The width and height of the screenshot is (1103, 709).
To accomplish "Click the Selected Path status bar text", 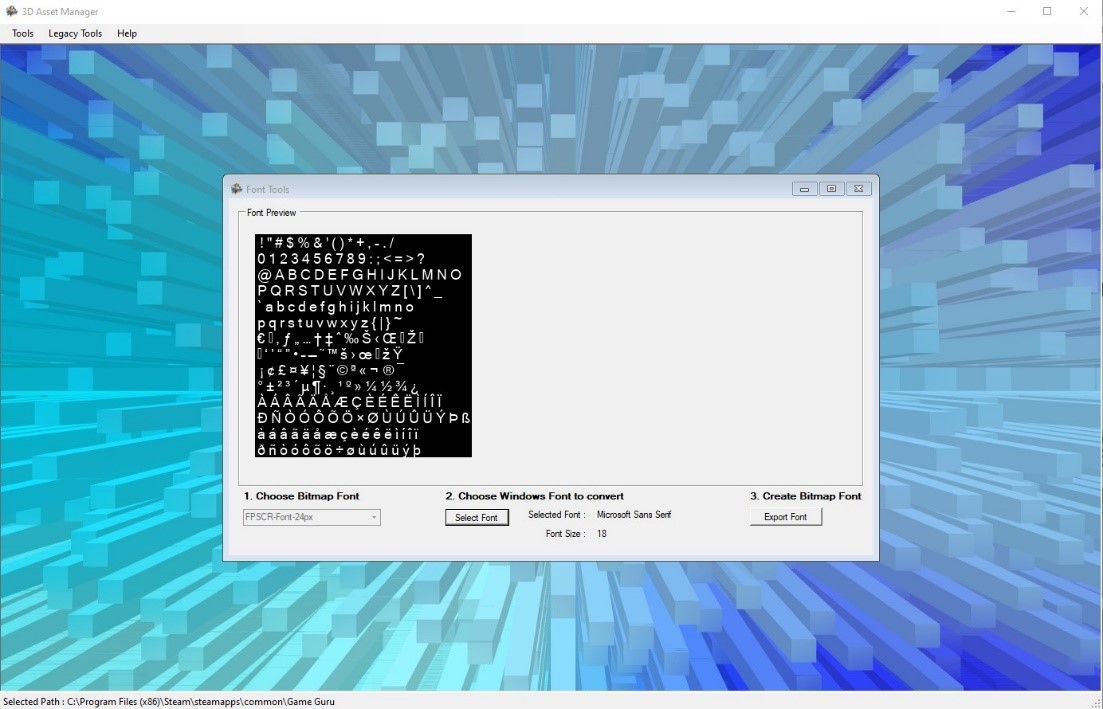I will pos(169,701).
